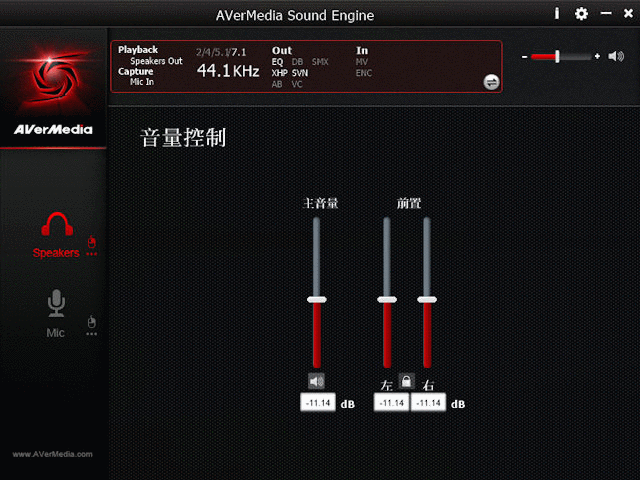
Task: Select the Mic tab label
Action: click(56, 333)
